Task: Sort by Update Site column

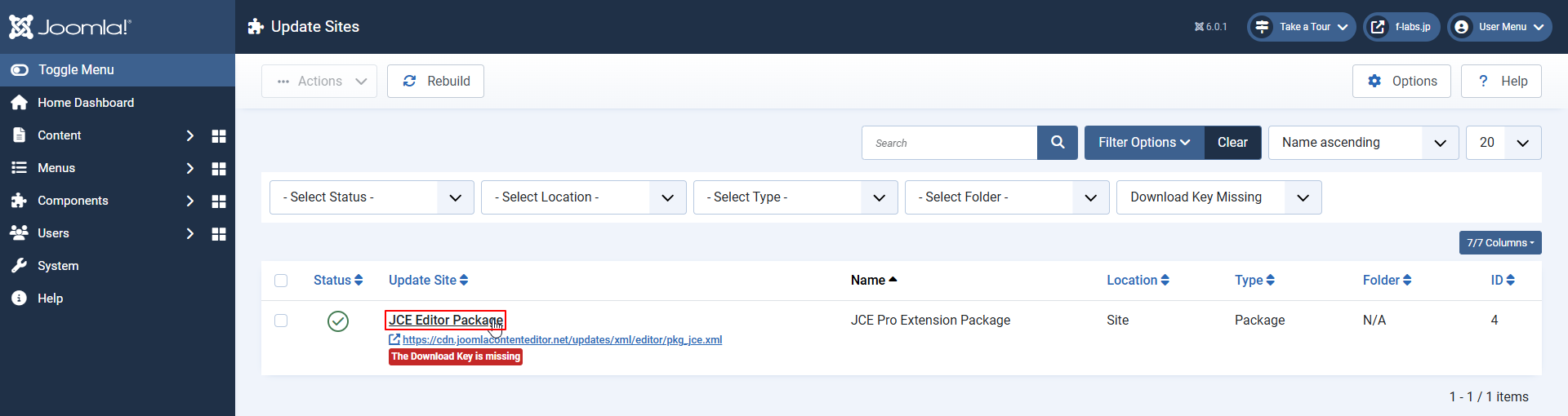Action: [x=429, y=280]
